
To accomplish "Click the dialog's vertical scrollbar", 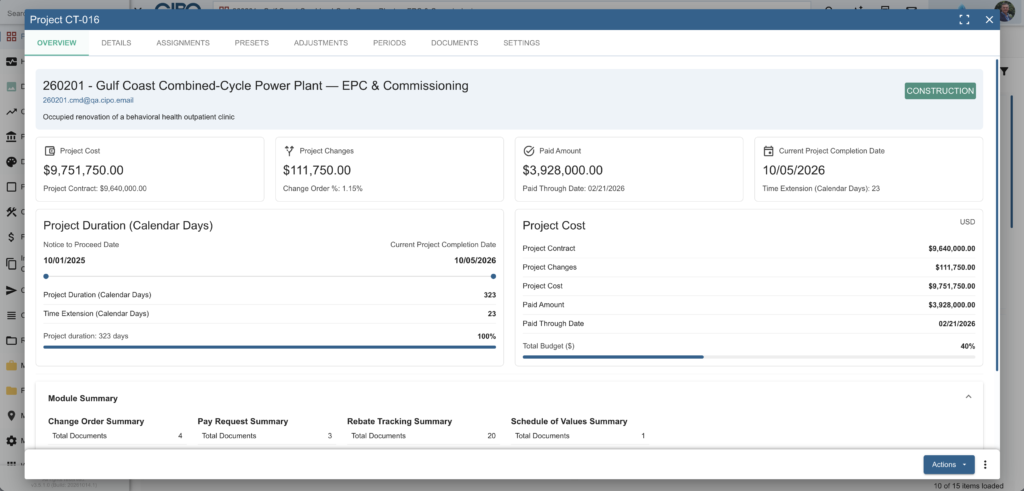I will 997,215.
